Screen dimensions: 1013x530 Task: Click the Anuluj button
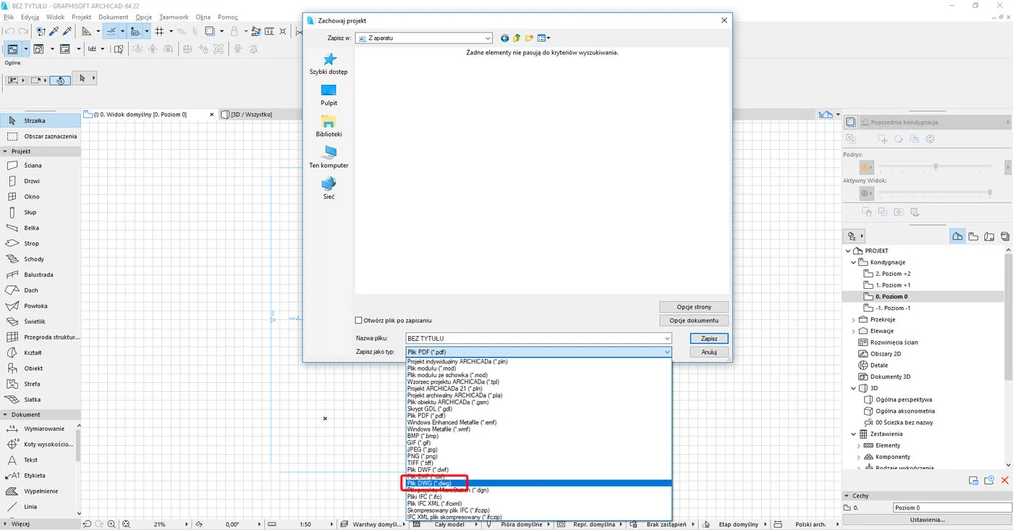[709, 352]
